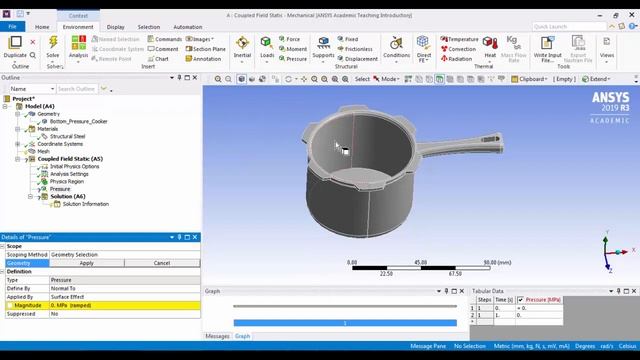Open the Clipboard dropdown
The width and height of the screenshot is (640, 360).
[x=529, y=79]
